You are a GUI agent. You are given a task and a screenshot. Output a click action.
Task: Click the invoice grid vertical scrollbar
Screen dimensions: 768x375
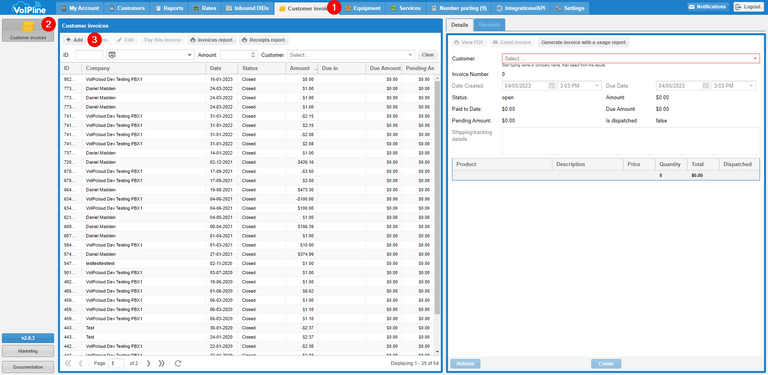pyautogui.click(x=437, y=197)
